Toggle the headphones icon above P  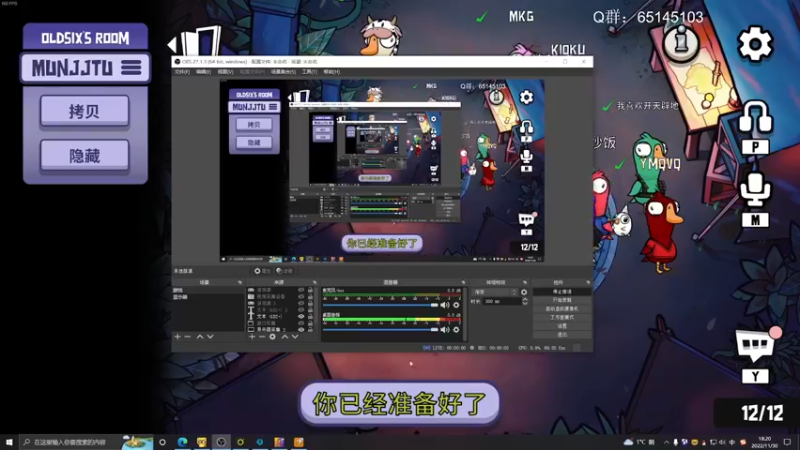(x=755, y=117)
